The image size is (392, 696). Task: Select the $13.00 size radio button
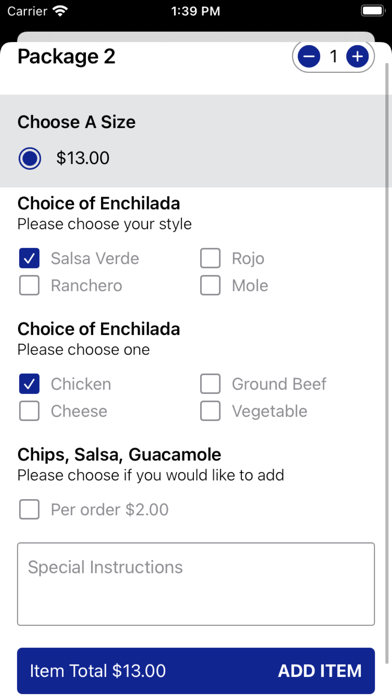click(x=30, y=158)
